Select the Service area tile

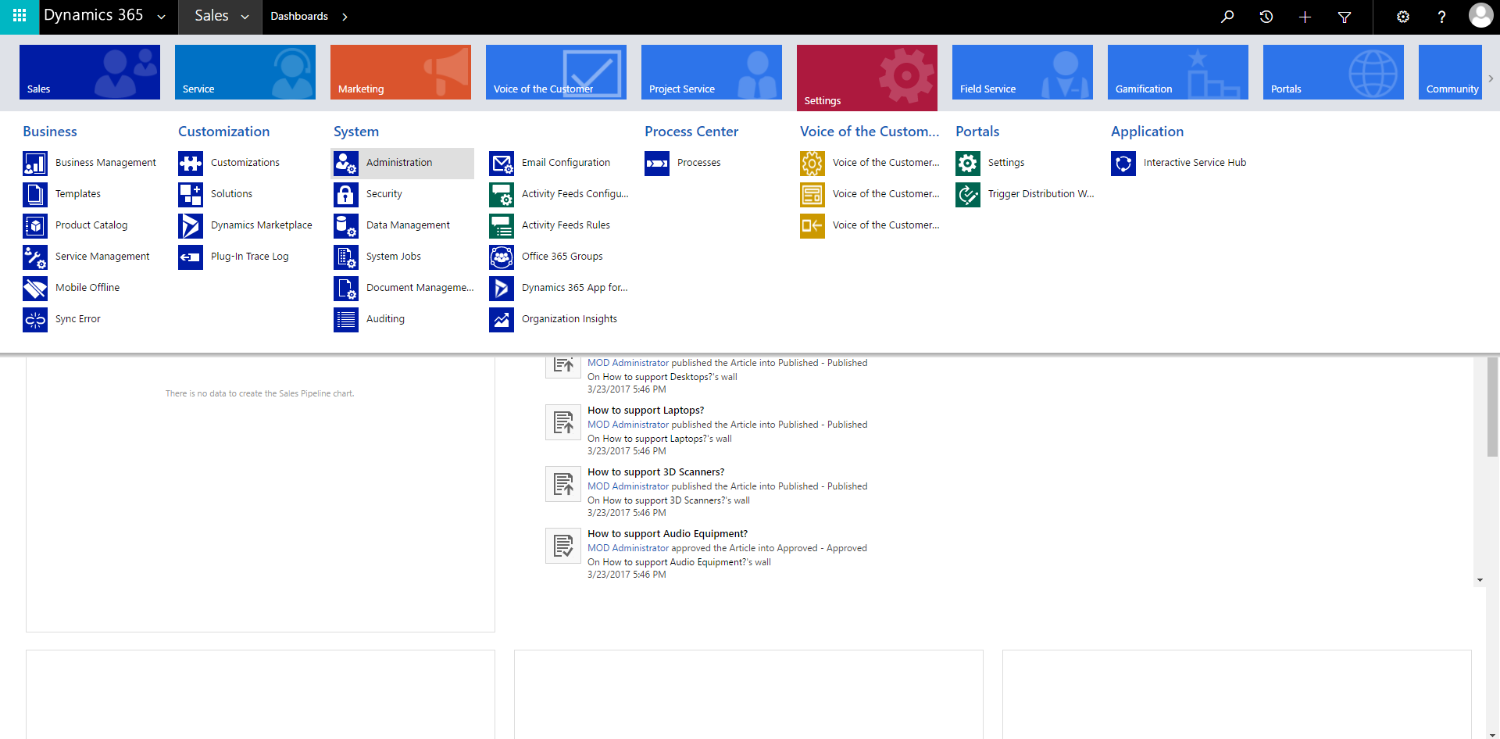[245, 72]
